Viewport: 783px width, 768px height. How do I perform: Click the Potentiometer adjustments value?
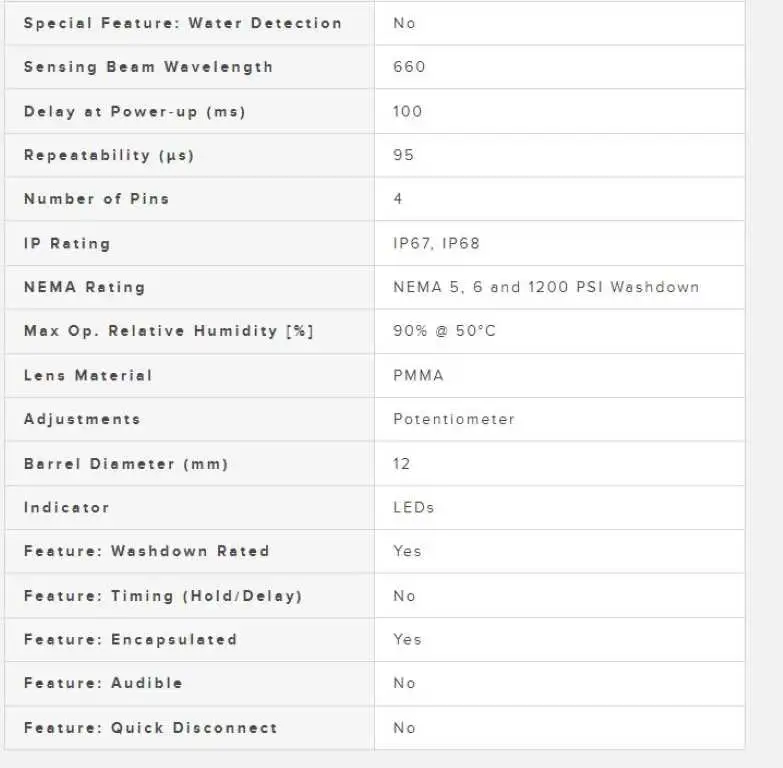point(454,419)
